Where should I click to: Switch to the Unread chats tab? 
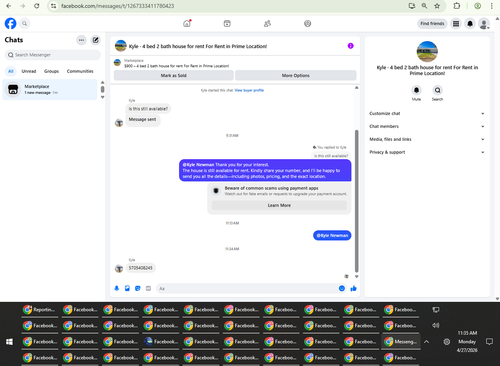[29, 71]
